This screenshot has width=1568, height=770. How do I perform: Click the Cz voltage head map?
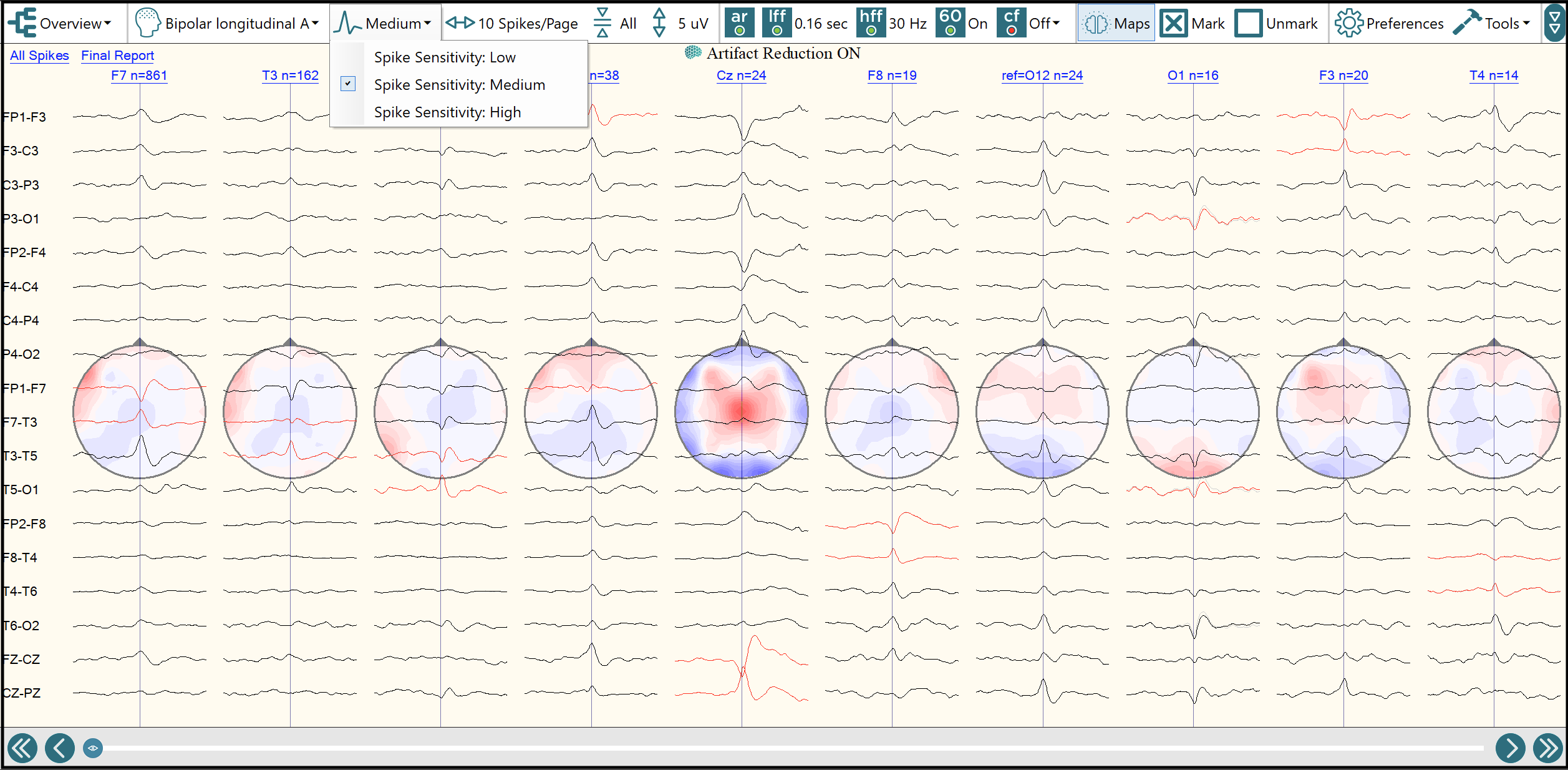point(742,411)
